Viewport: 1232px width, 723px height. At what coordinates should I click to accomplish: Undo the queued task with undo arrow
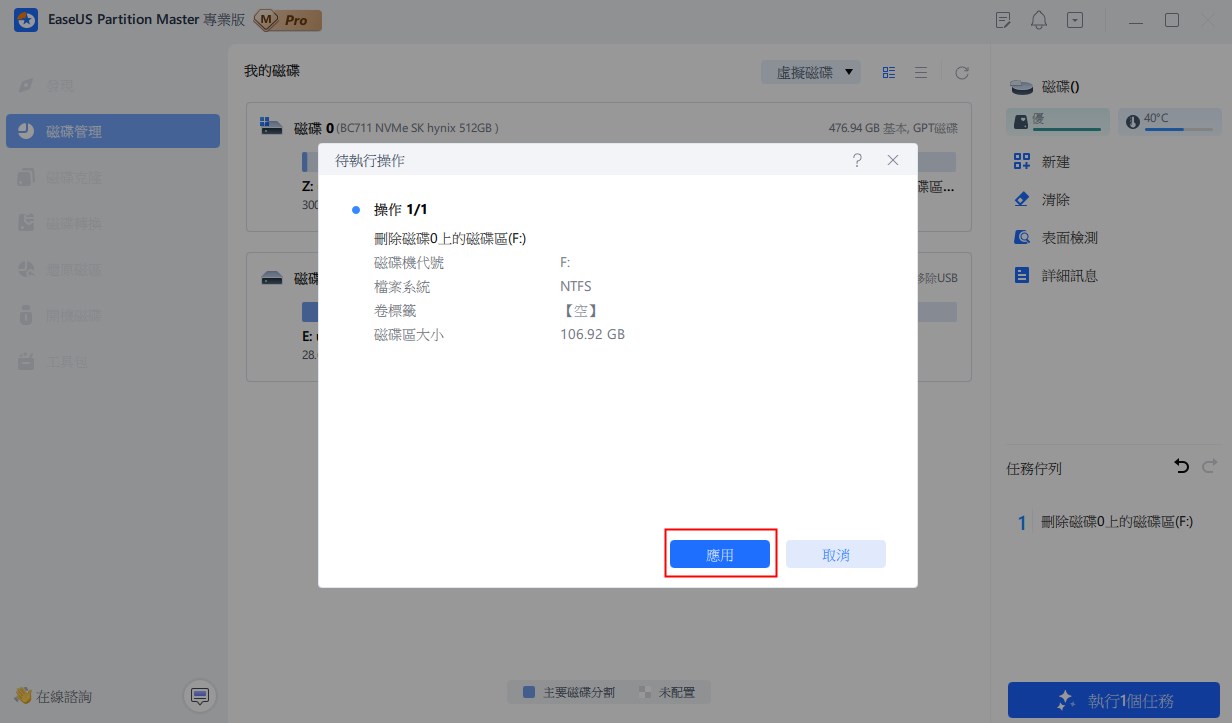(1181, 467)
